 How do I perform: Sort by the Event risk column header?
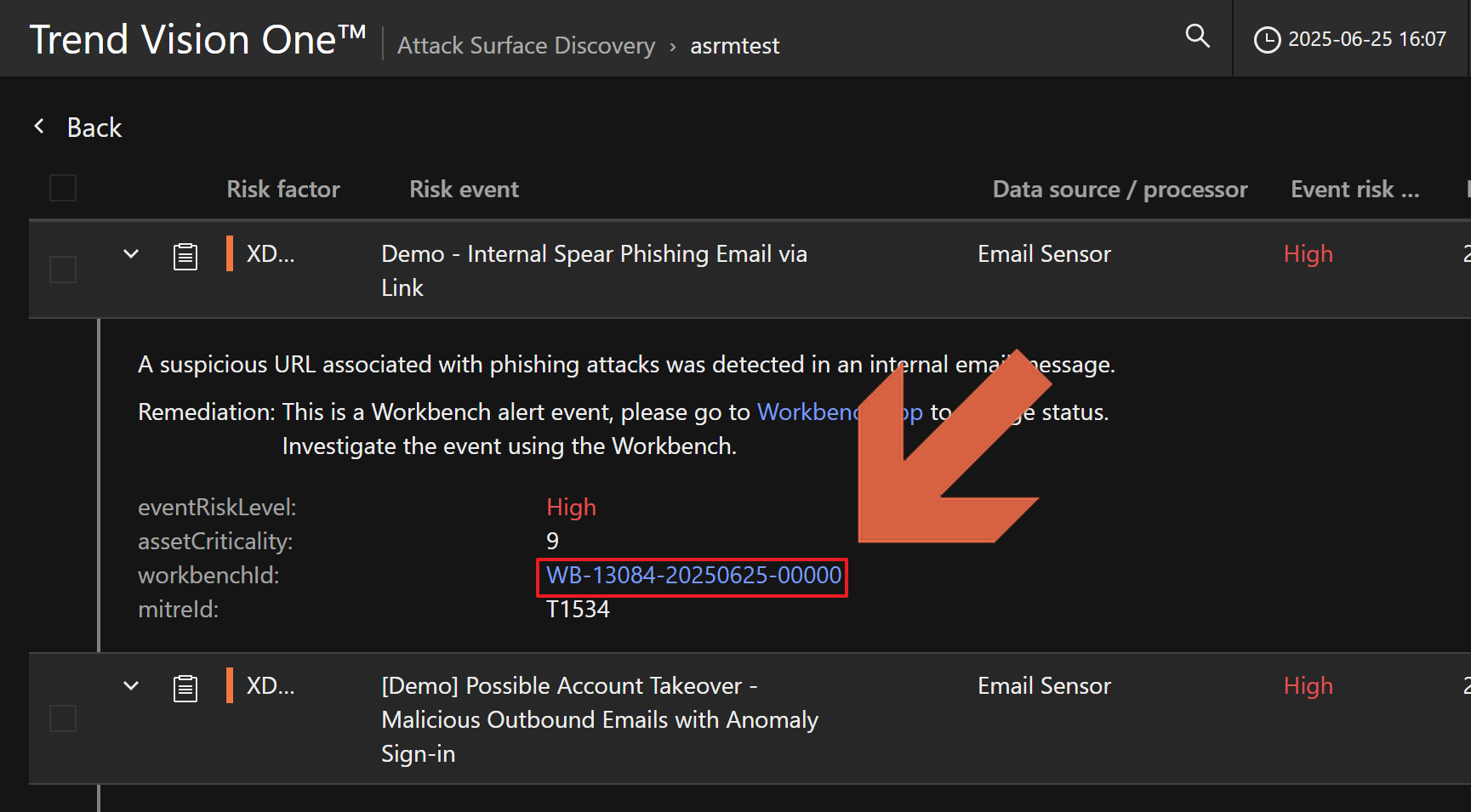[1354, 189]
